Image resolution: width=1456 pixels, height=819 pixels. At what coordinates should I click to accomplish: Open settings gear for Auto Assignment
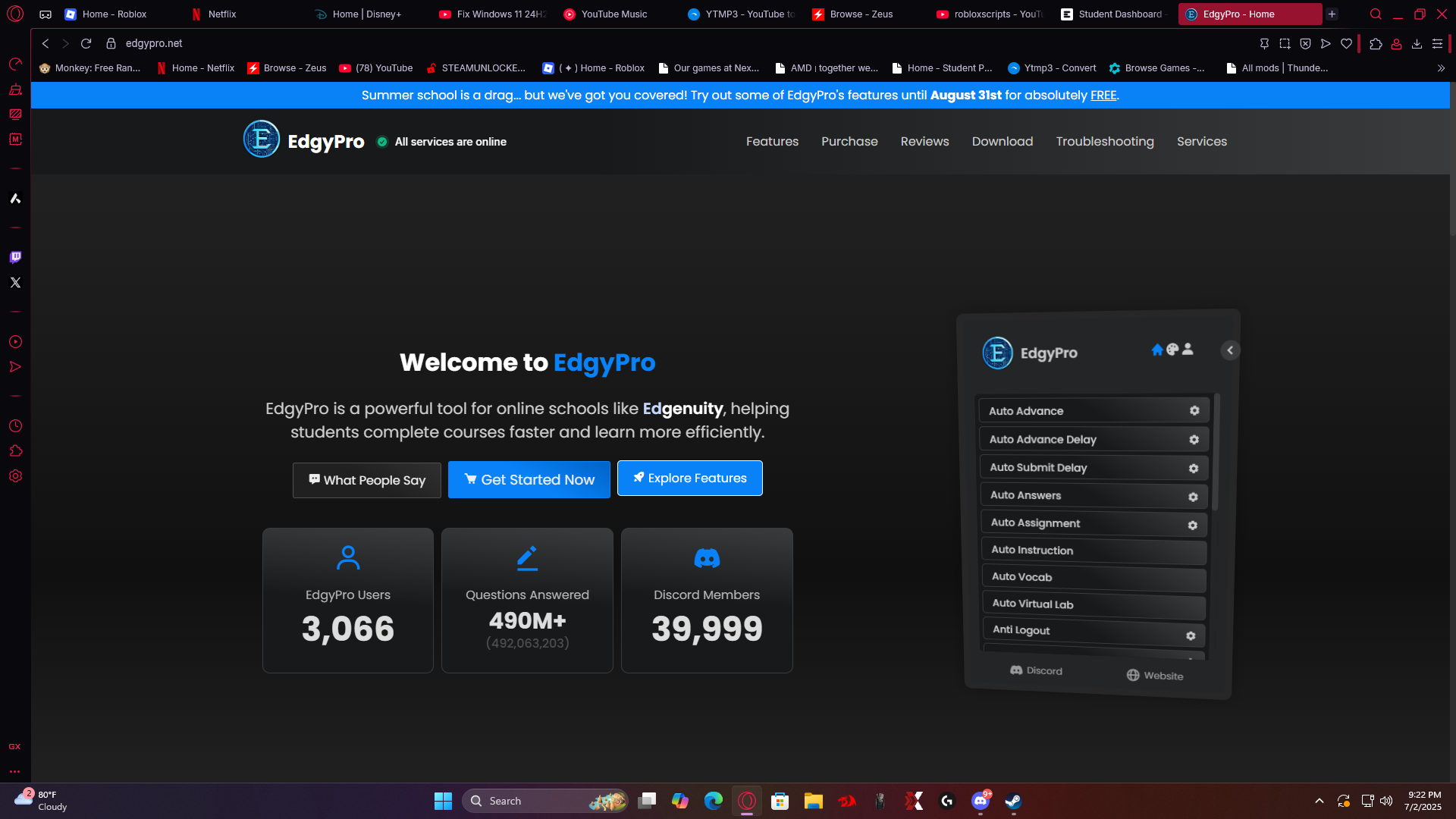tap(1193, 525)
